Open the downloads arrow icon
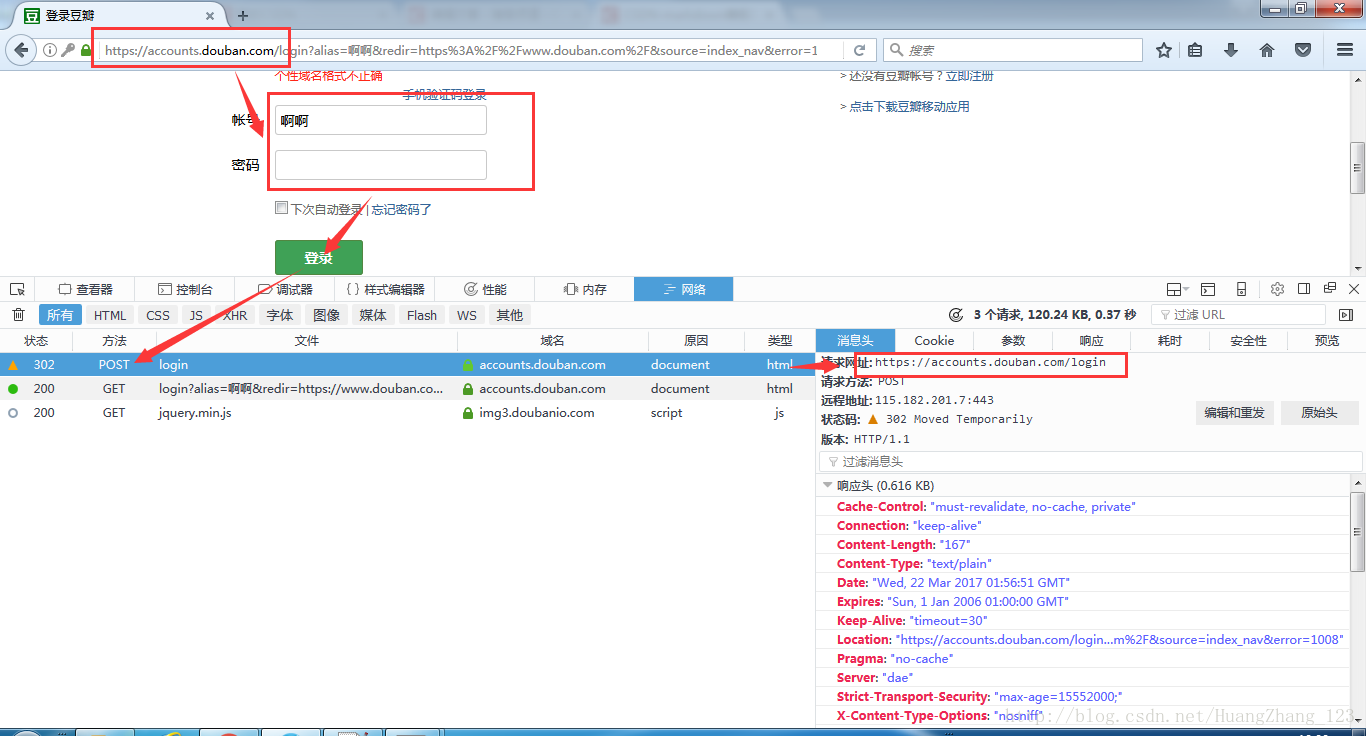1366x736 pixels. (1231, 50)
